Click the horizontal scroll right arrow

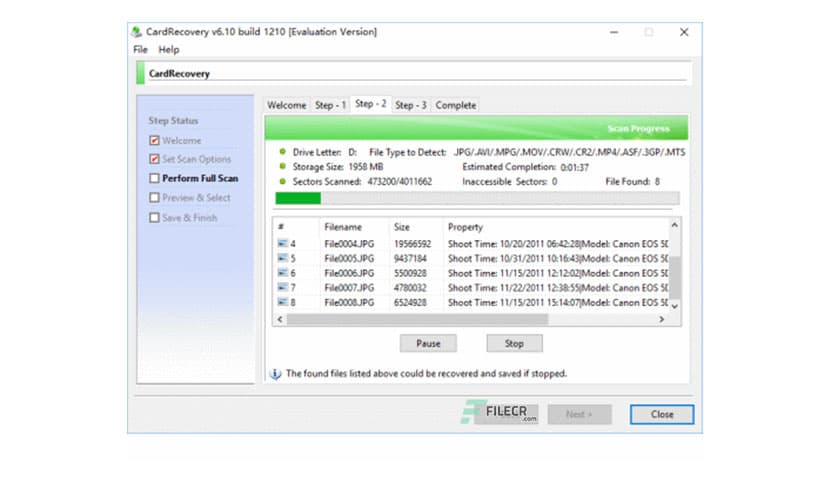pyautogui.click(x=662, y=319)
